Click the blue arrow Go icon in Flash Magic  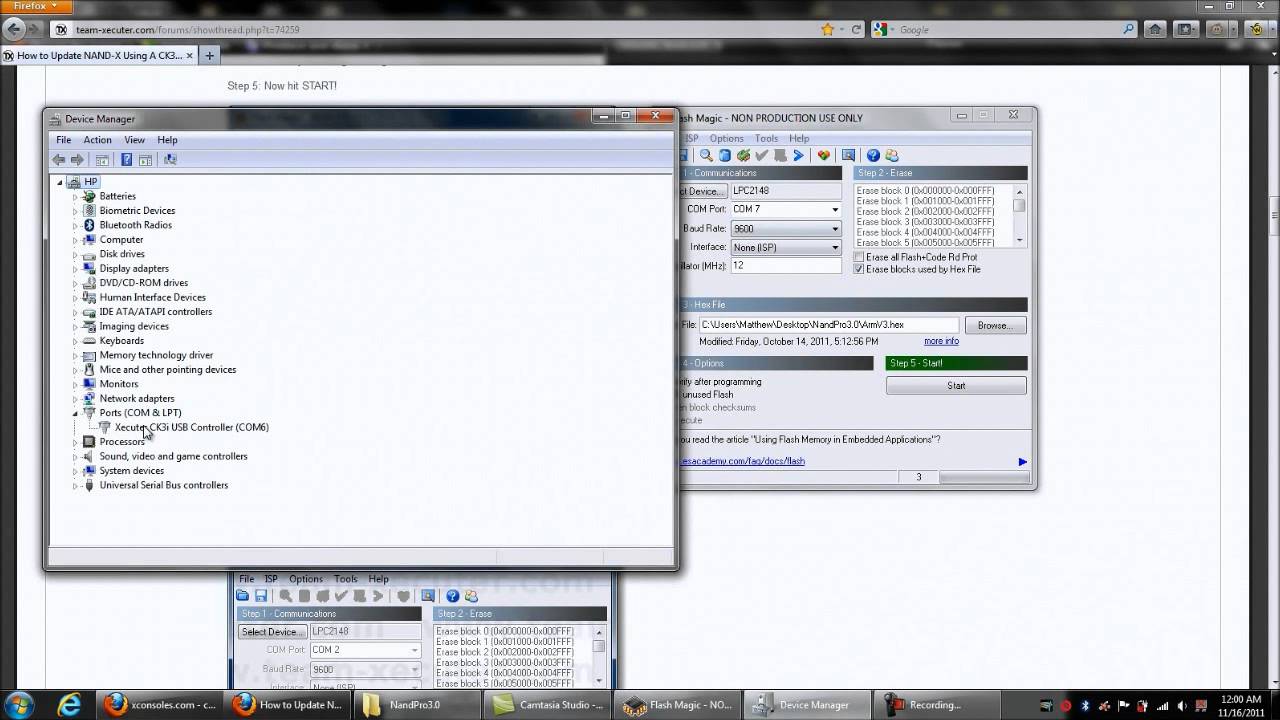click(798, 155)
